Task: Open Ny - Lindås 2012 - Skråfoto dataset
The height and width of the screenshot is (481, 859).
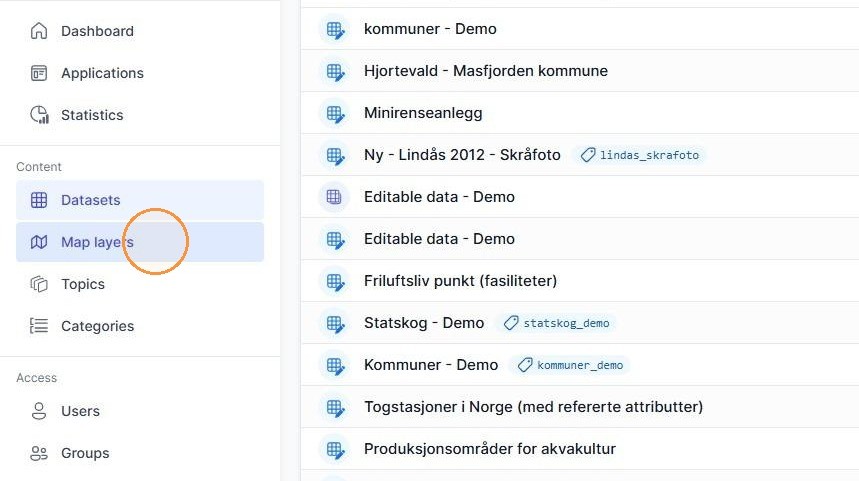Action: pyautogui.click(x=462, y=155)
